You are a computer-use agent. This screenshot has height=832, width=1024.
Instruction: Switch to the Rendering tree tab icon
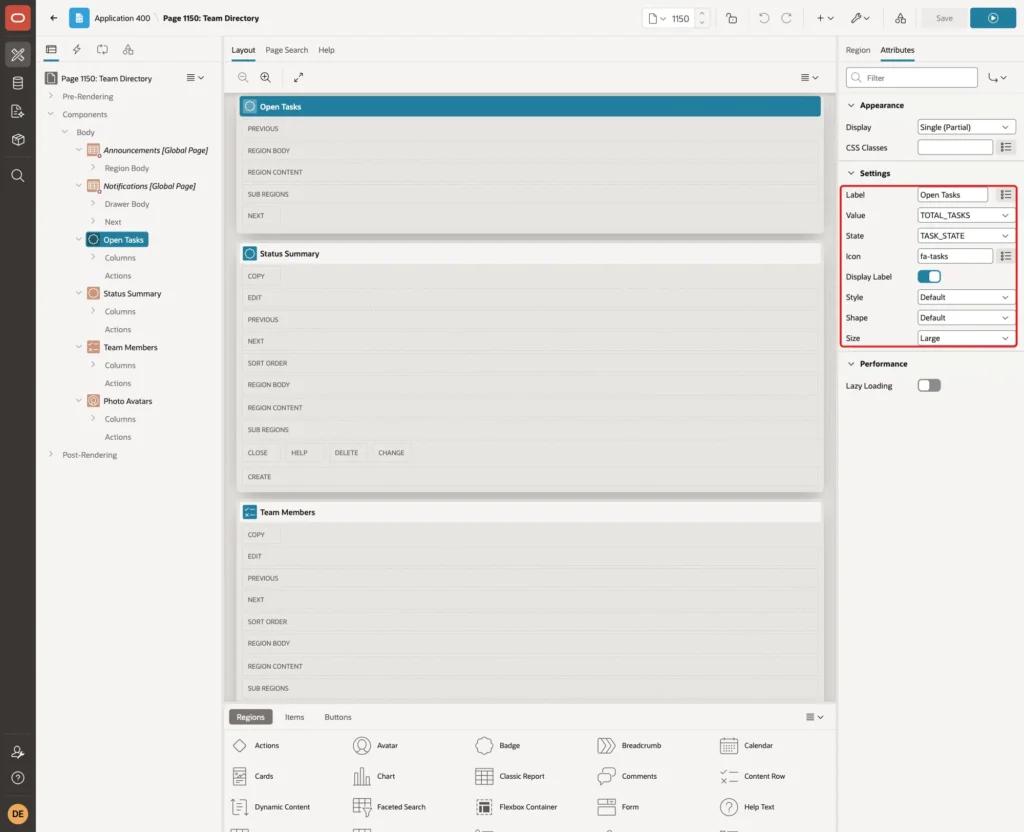[51, 50]
